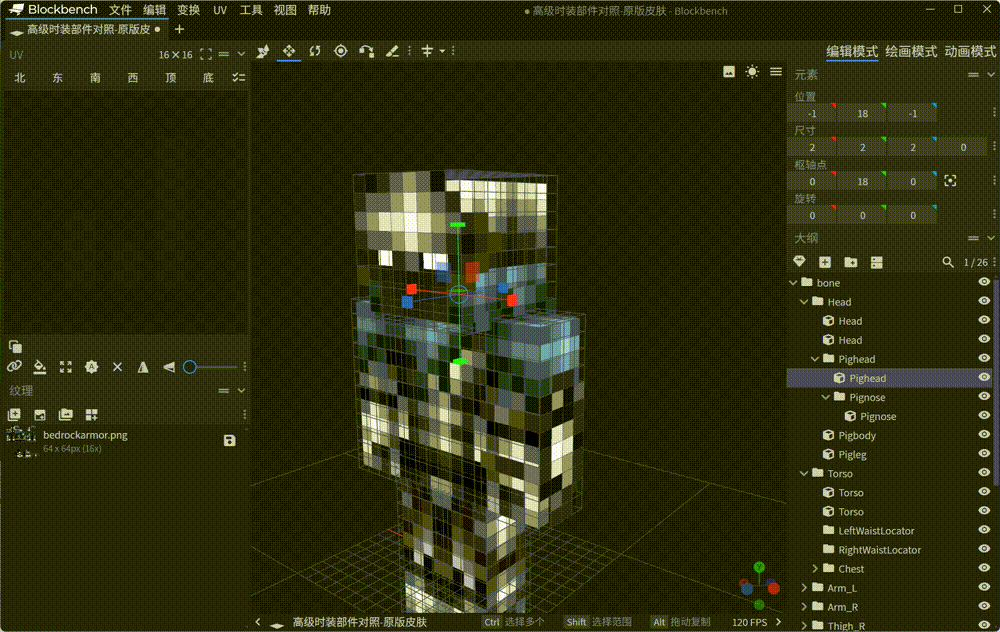Click the position X input field

click(x=812, y=114)
